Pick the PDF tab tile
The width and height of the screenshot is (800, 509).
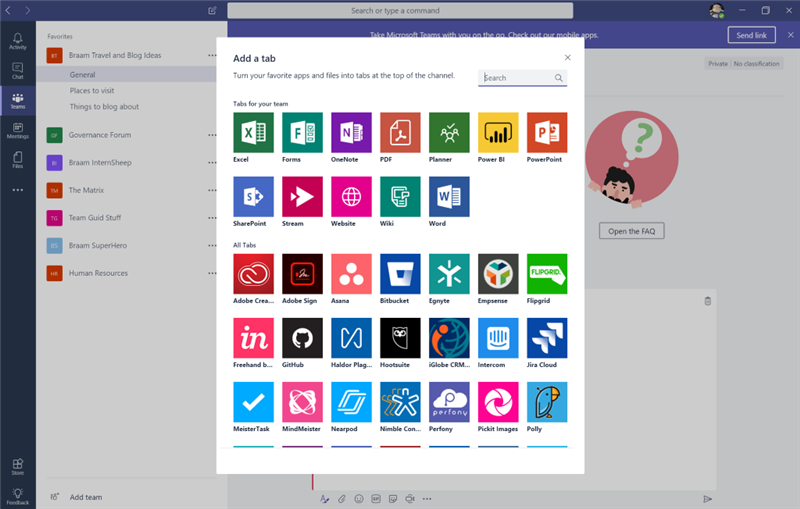[x=400, y=133]
